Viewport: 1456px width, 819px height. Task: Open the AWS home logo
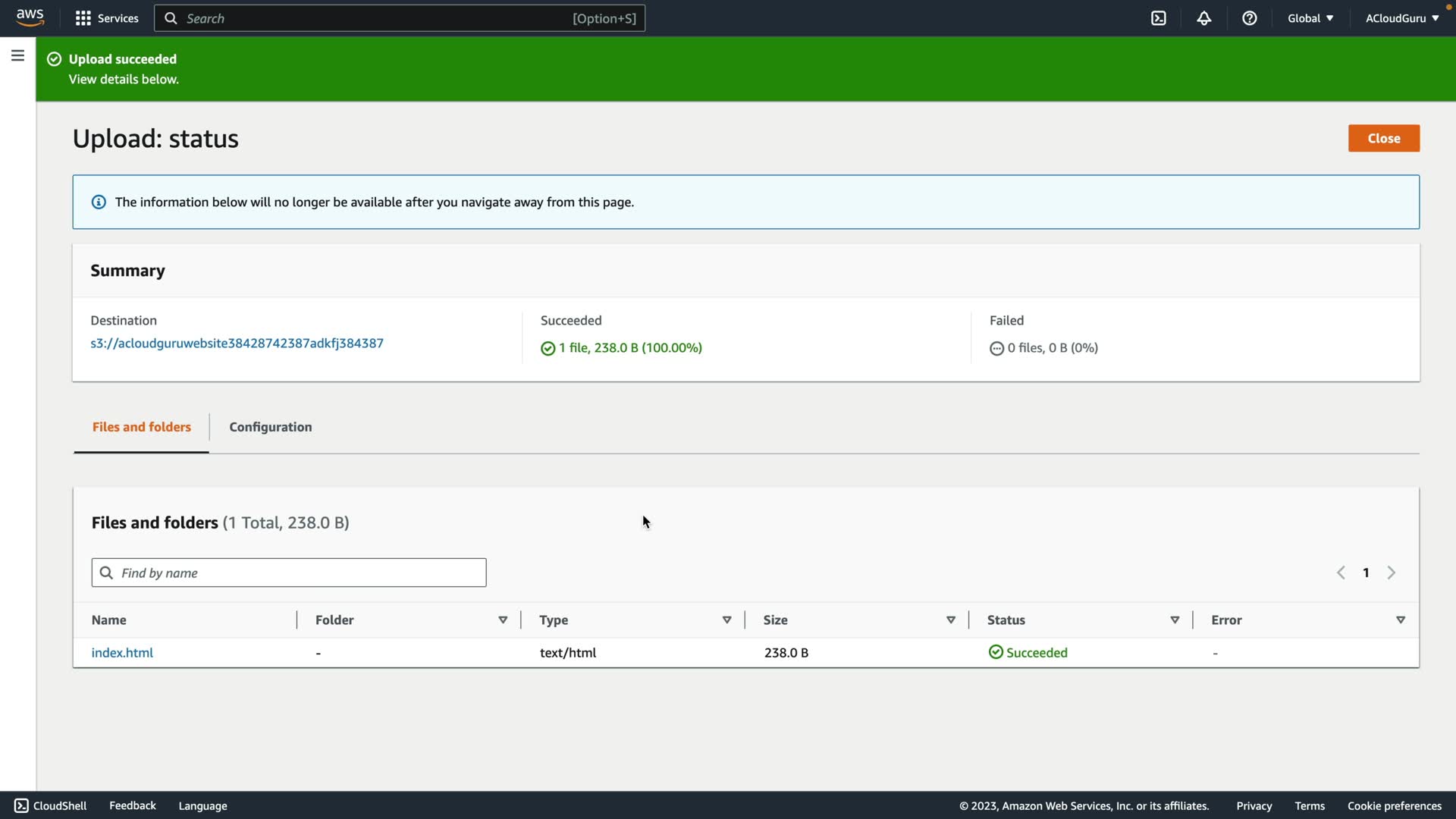click(30, 17)
